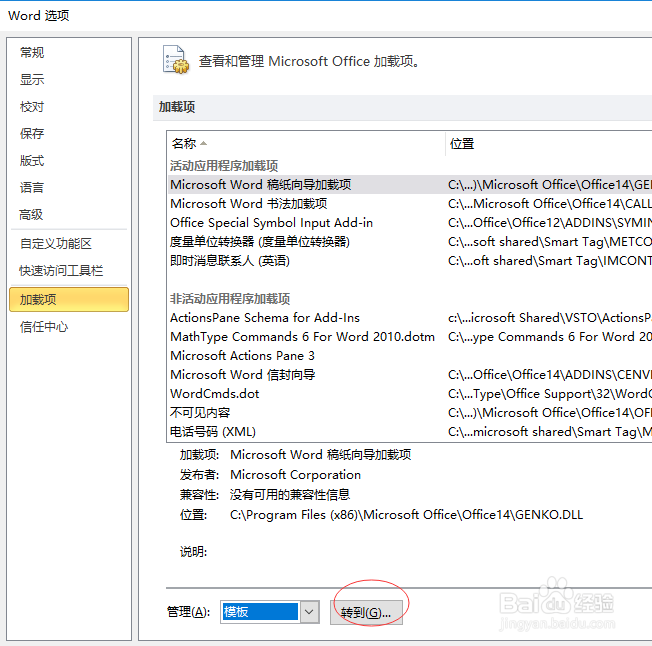The width and height of the screenshot is (652, 646).
Task: Select the 度量单位转换器 add-in row
Action: [x=410, y=242]
